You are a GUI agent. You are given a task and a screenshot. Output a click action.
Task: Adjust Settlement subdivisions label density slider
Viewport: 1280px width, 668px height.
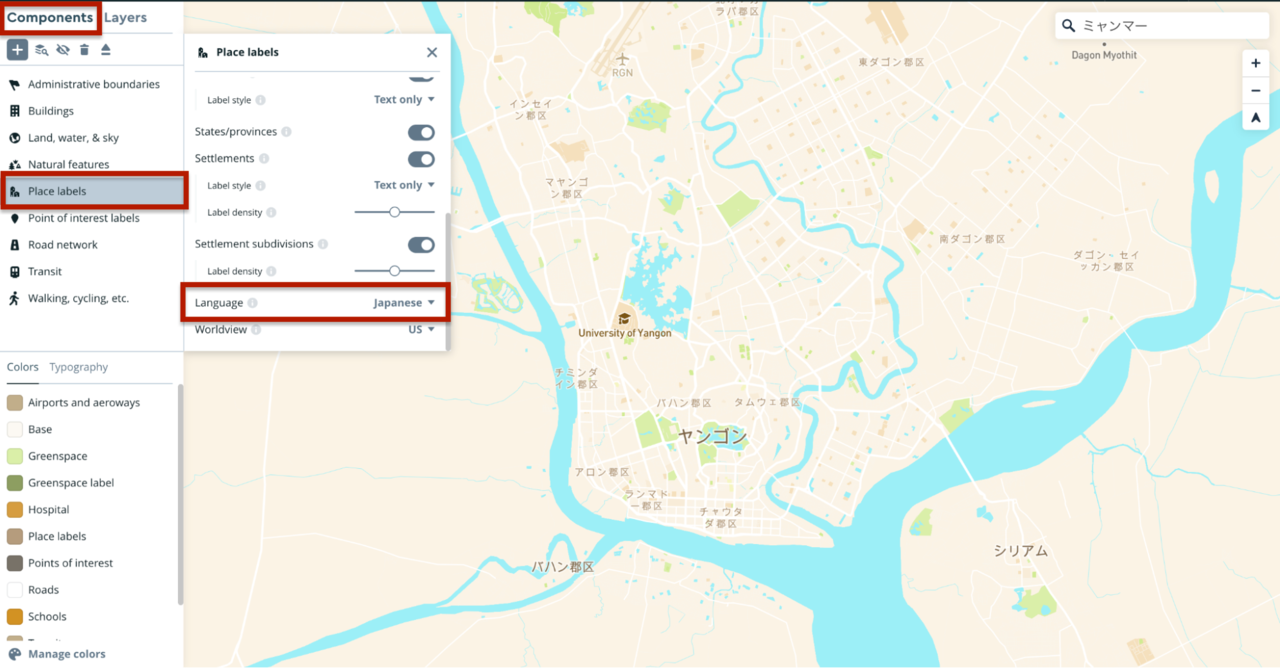(x=395, y=271)
